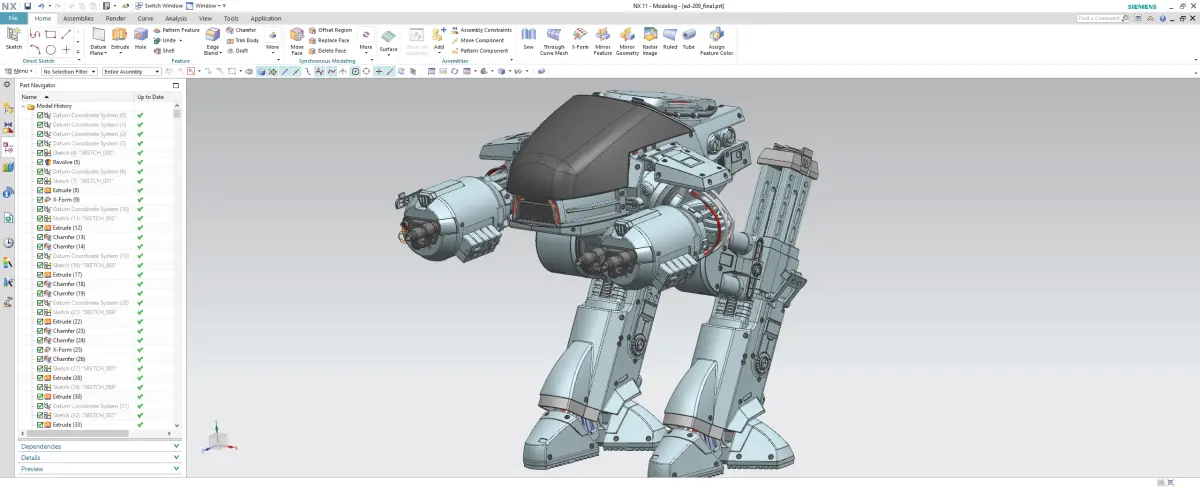Save the part using the quick-access icon
The image size is (1200, 487).
(x=27, y=6)
